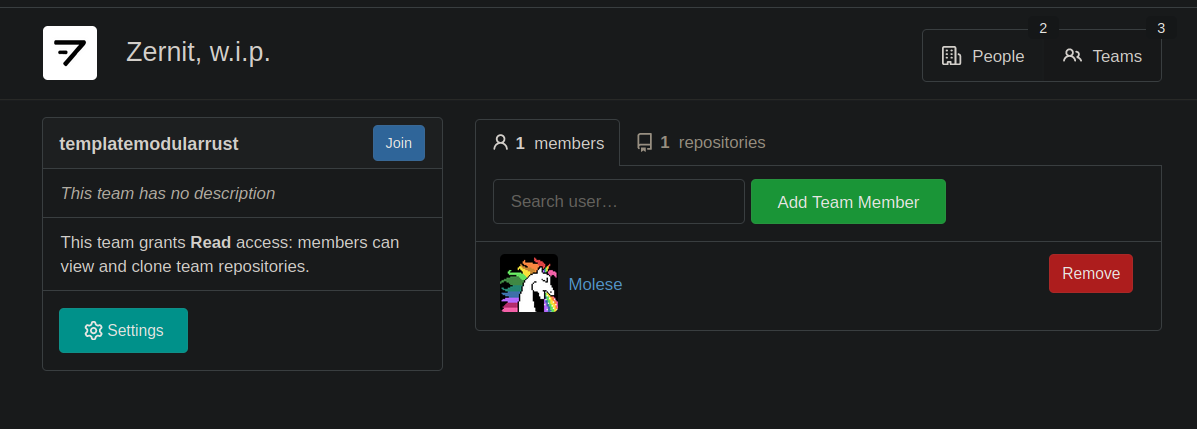Image resolution: width=1197 pixels, height=429 pixels.
Task: Open the Teams section of the organization
Action: click(1102, 56)
